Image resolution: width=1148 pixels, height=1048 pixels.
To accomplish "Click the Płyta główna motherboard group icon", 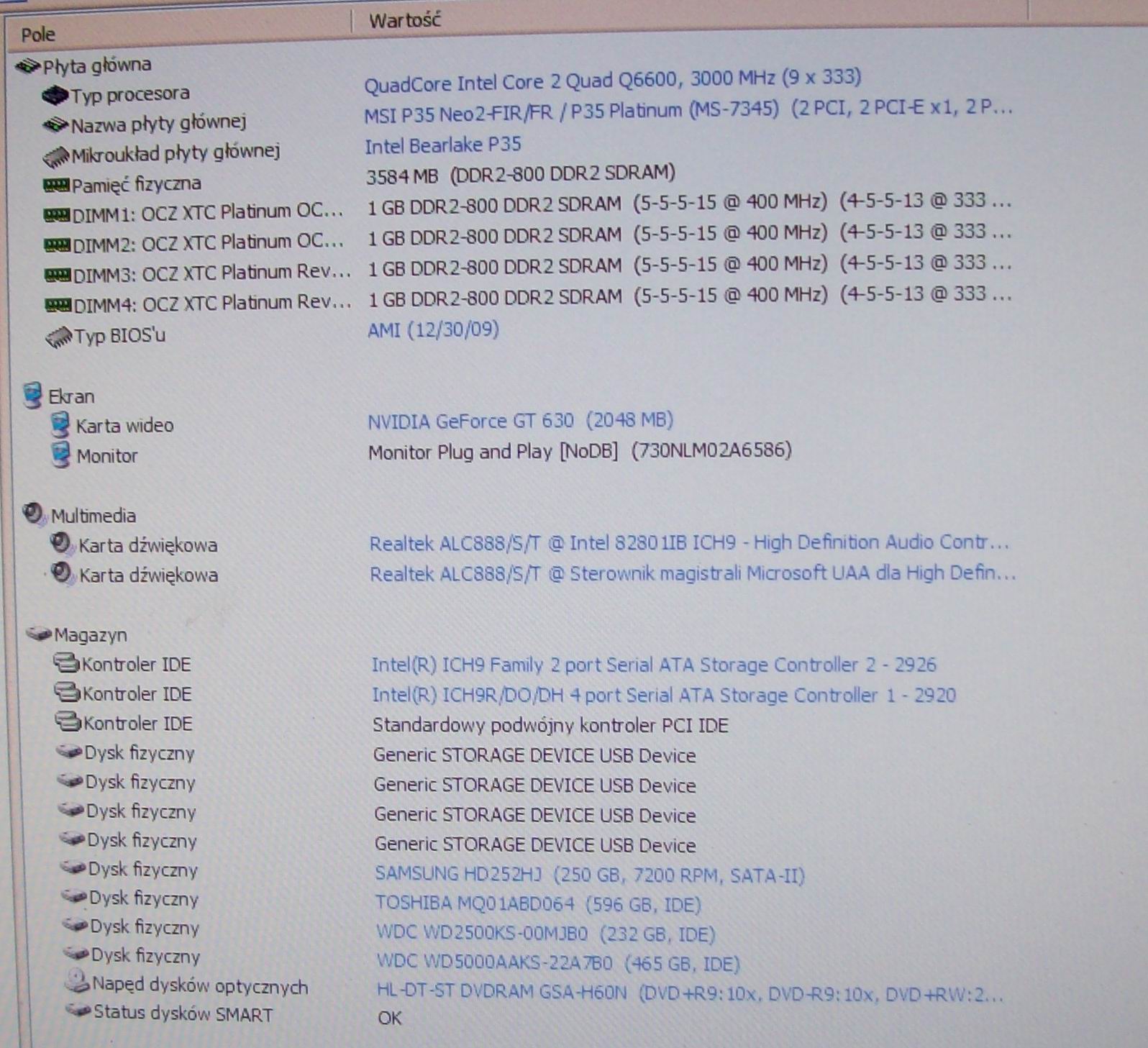I will pos(27,66).
